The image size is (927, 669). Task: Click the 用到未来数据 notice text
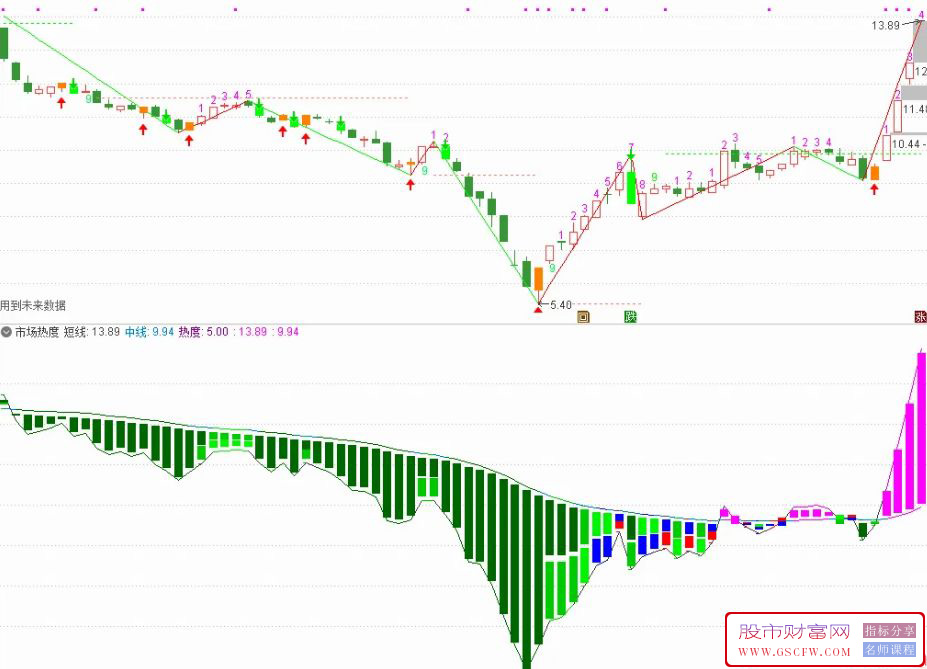coord(33,306)
